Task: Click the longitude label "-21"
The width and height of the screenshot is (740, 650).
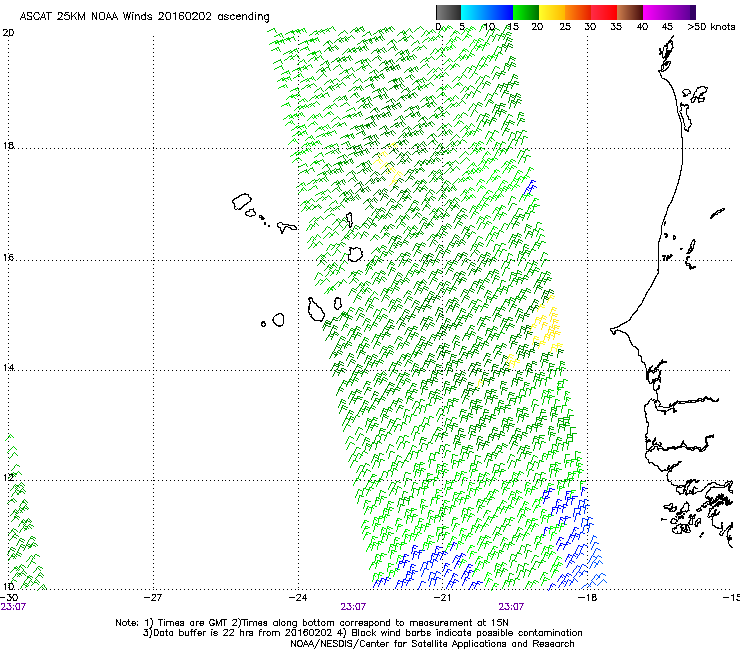Action: [442, 598]
